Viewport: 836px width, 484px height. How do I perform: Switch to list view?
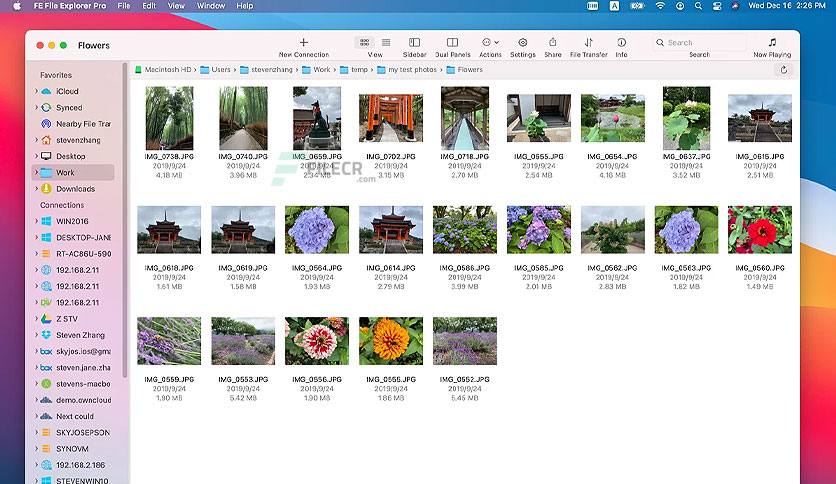pos(386,43)
